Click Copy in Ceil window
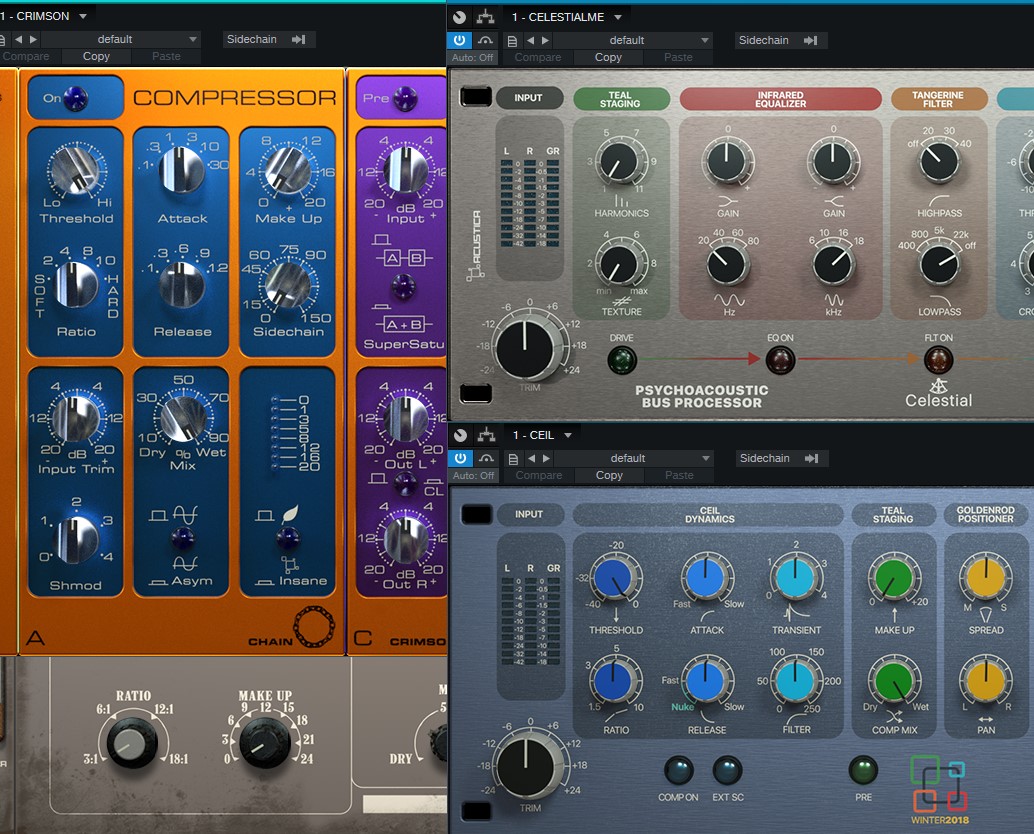 point(609,475)
